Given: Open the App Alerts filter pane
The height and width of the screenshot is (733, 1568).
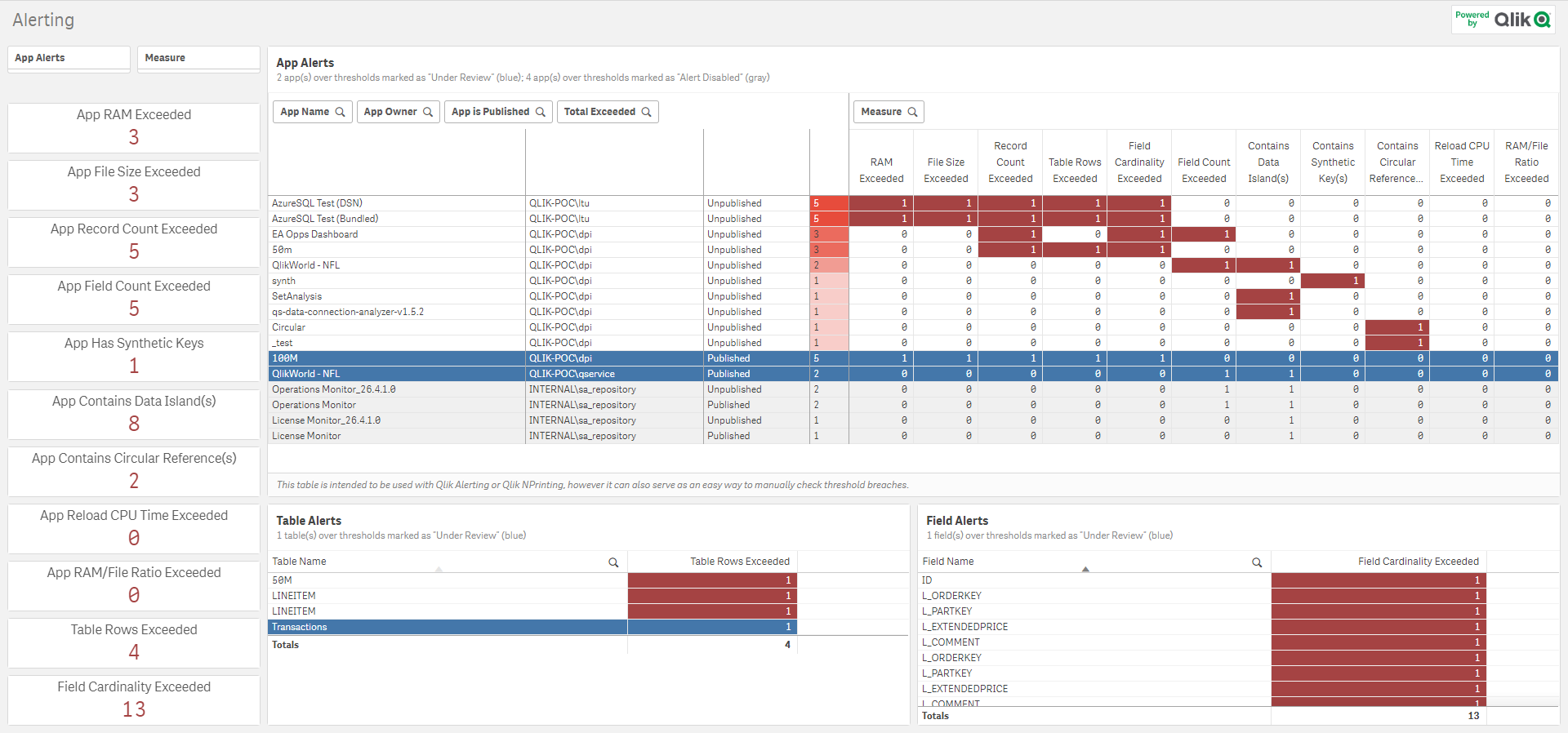Looking at the screenshot, I should [x=69, y=58].
